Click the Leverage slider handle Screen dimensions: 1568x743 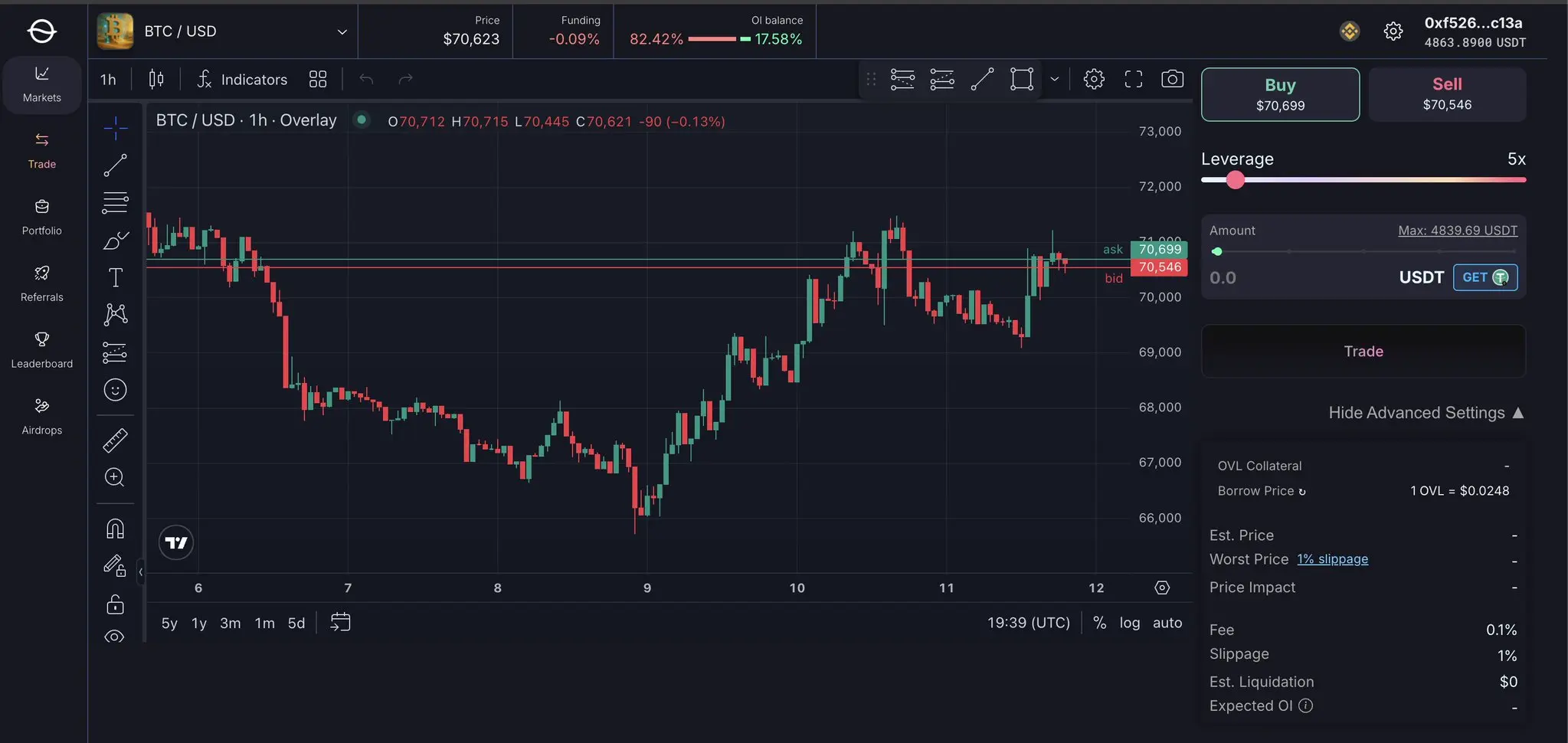1235,180
